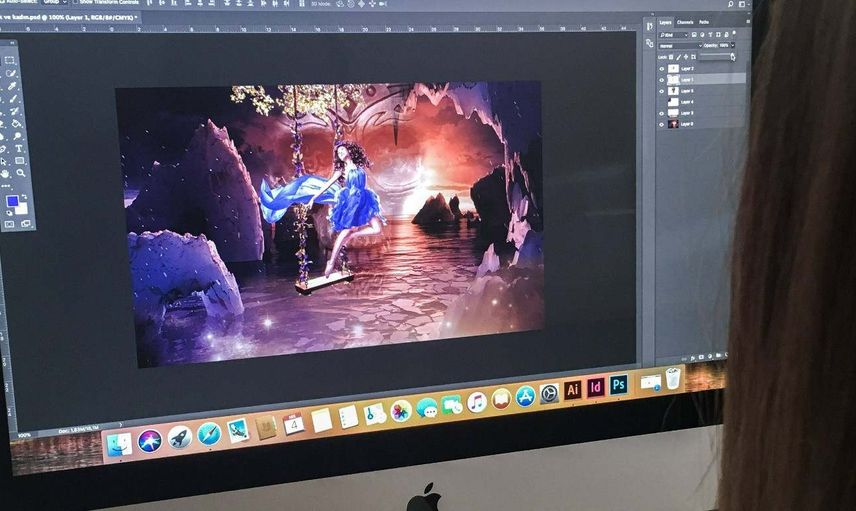
Task: Swap foreground and background colors
Action: click(x=25, y=196)
